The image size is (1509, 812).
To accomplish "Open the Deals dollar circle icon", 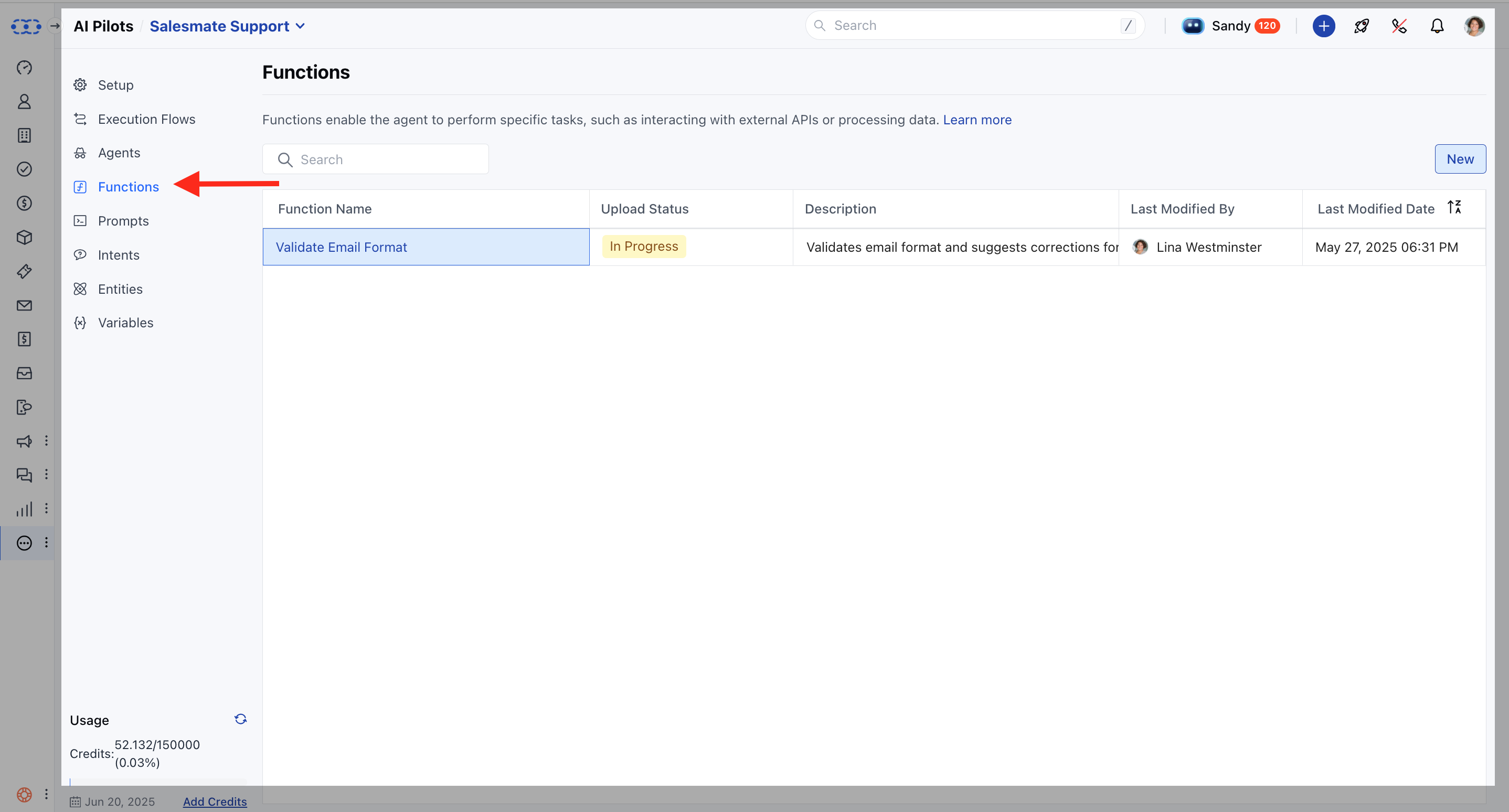I will click(24, 203).
